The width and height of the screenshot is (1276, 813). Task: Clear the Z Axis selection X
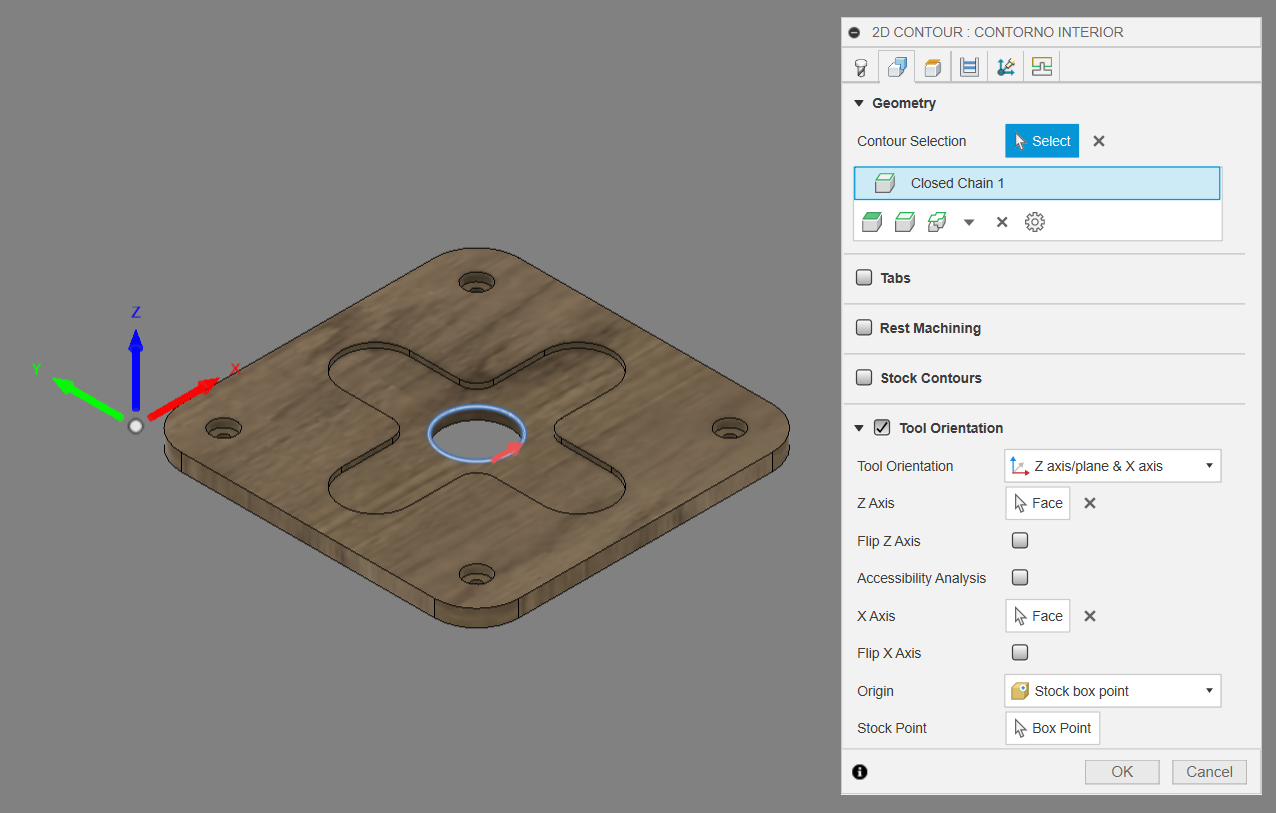(x=1090, y=503)
